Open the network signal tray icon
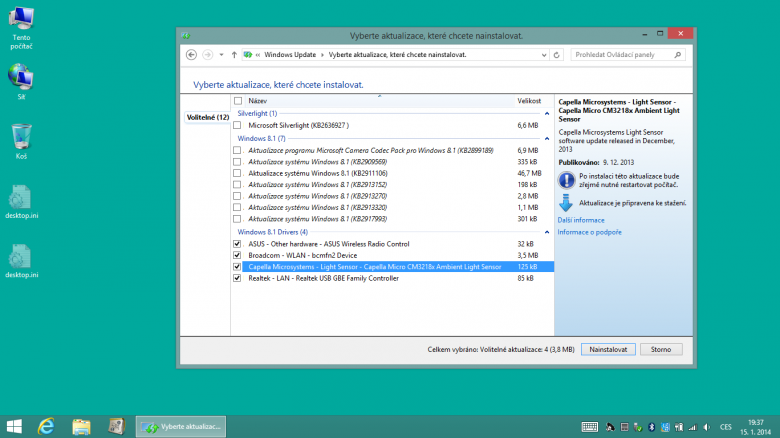The image size is (780, 438). pos(692,427)
